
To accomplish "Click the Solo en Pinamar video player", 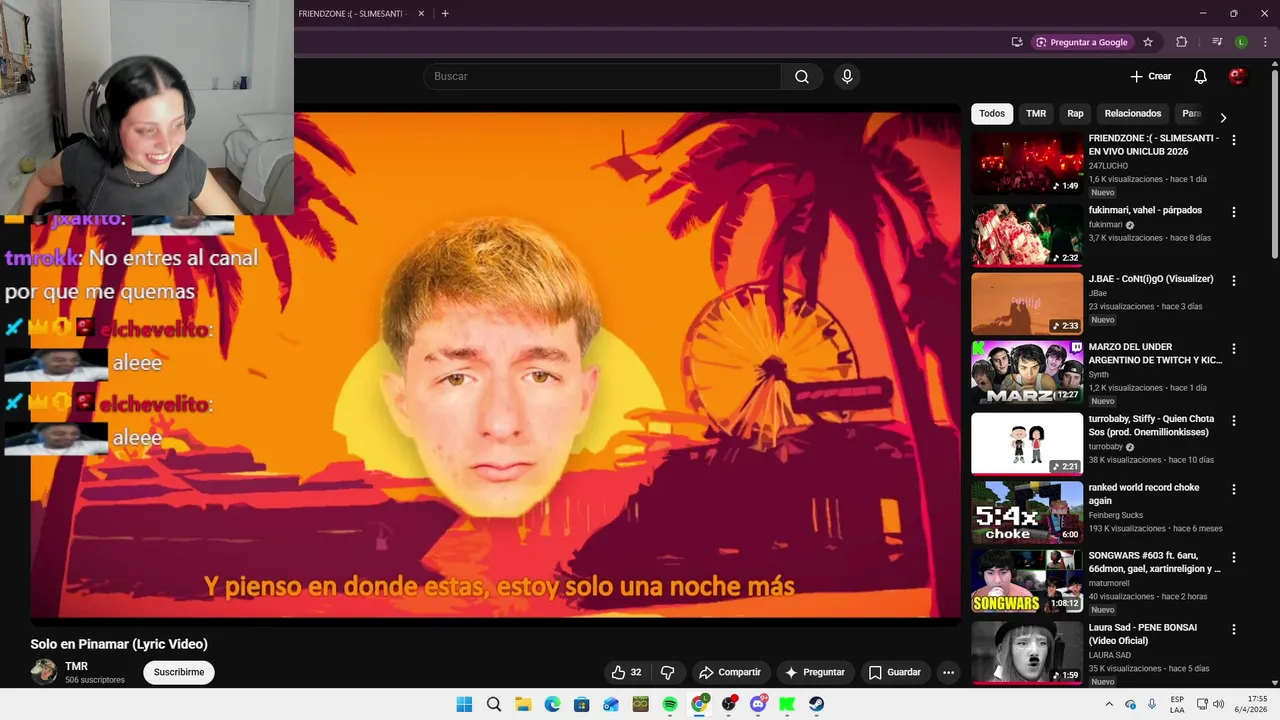I will [x=496, y=364].
